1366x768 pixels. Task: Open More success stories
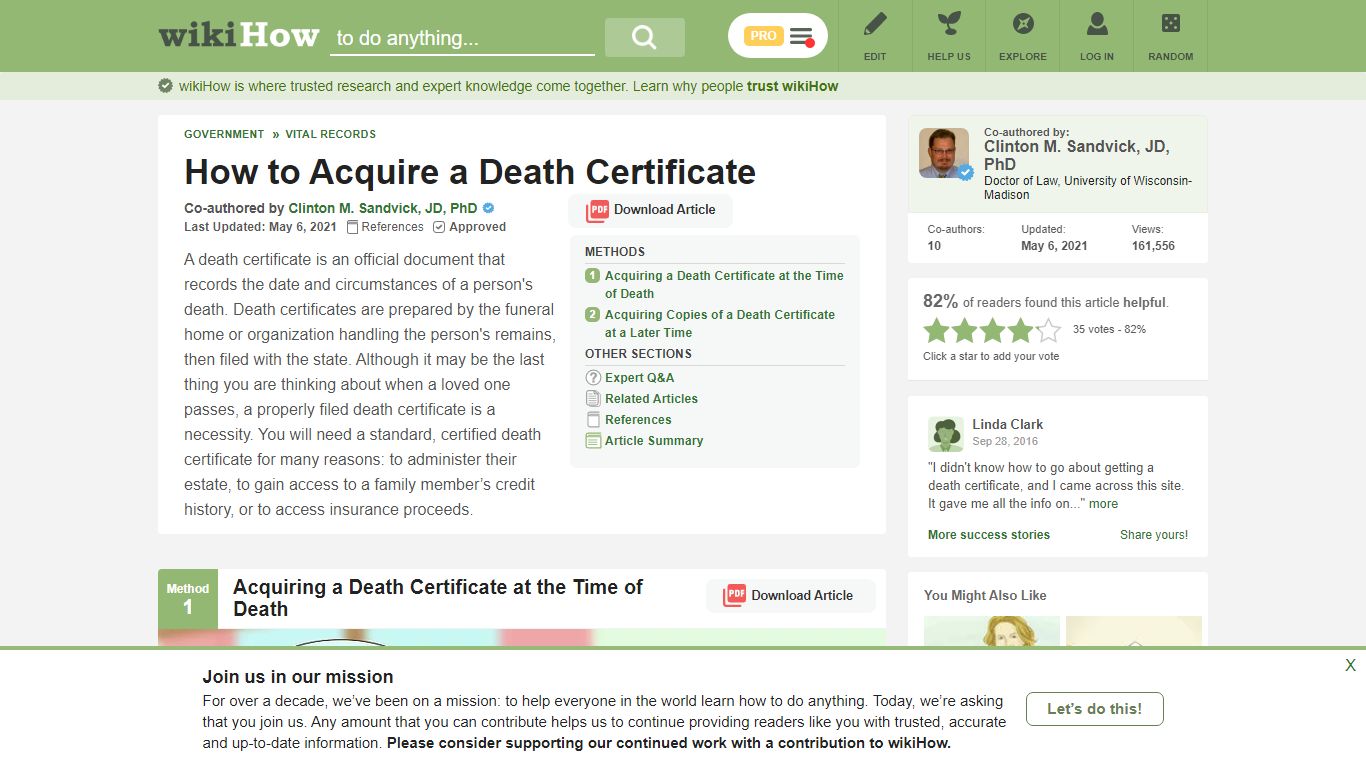(989, 535)
